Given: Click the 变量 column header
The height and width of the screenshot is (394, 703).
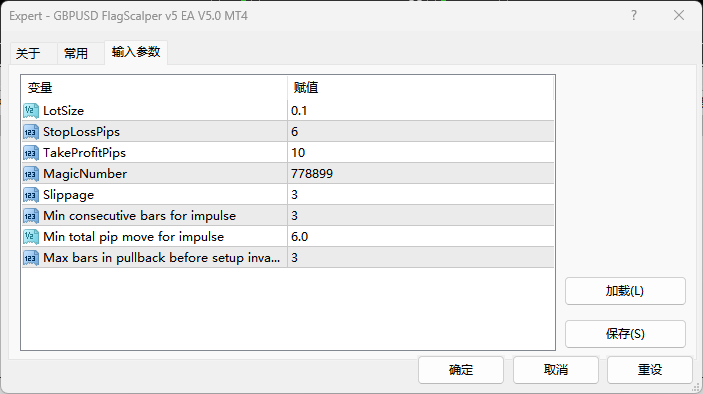Looking at the screenshot, I should 154,88.
